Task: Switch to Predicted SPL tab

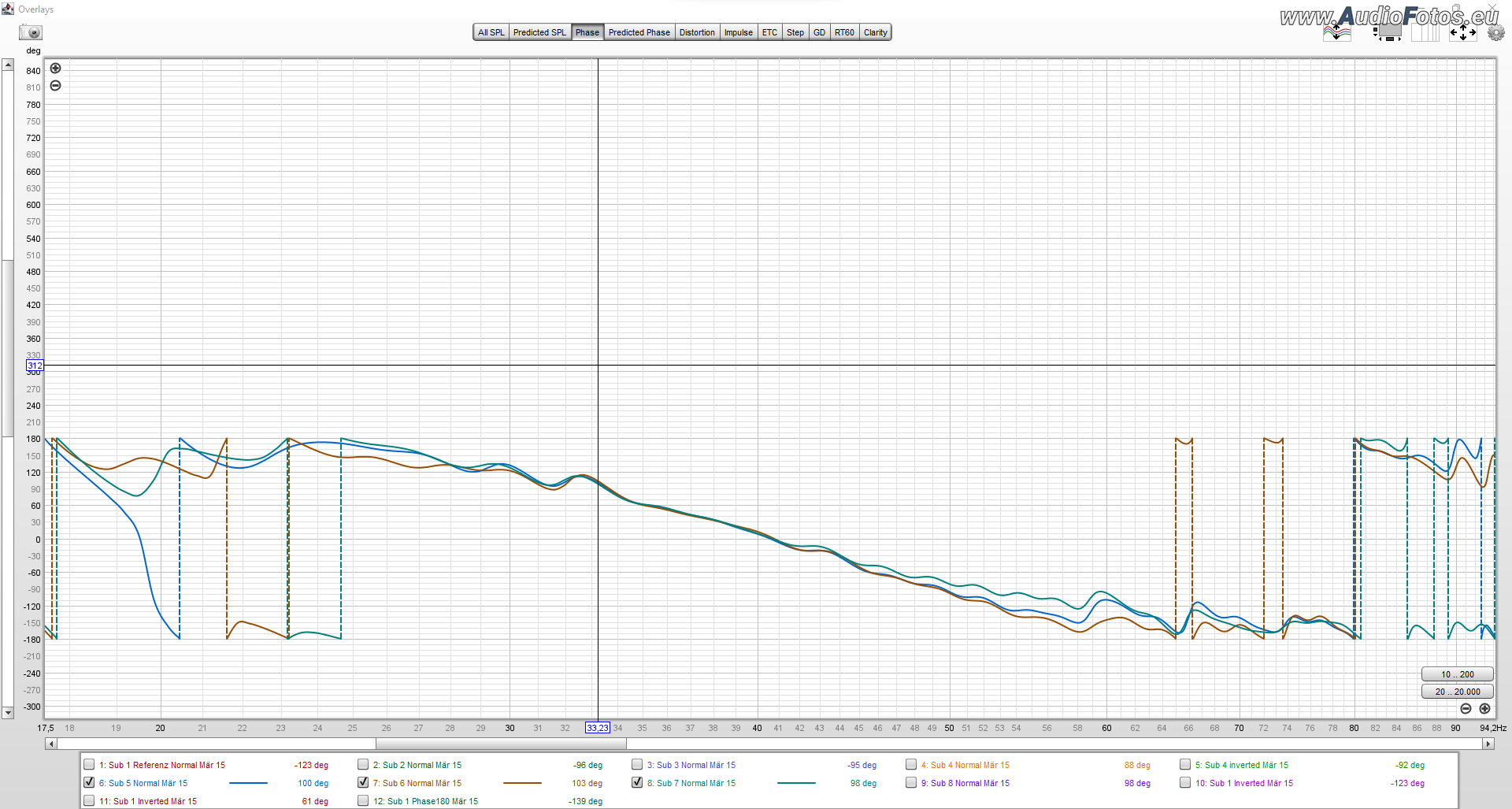Action: (539, 32)
